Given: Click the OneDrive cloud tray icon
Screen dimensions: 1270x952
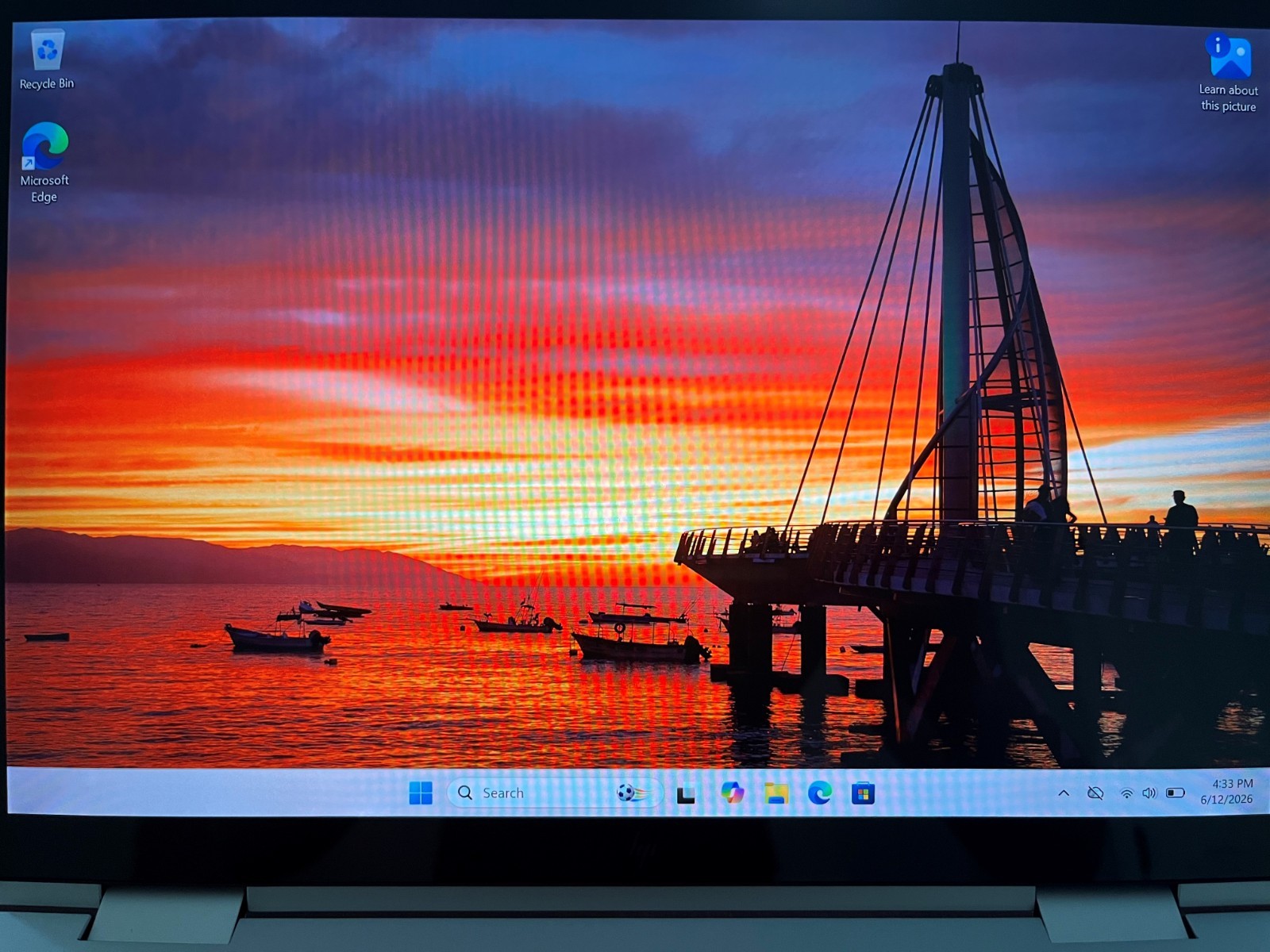Looking at the screenshot, I should tap(1095, 793).
